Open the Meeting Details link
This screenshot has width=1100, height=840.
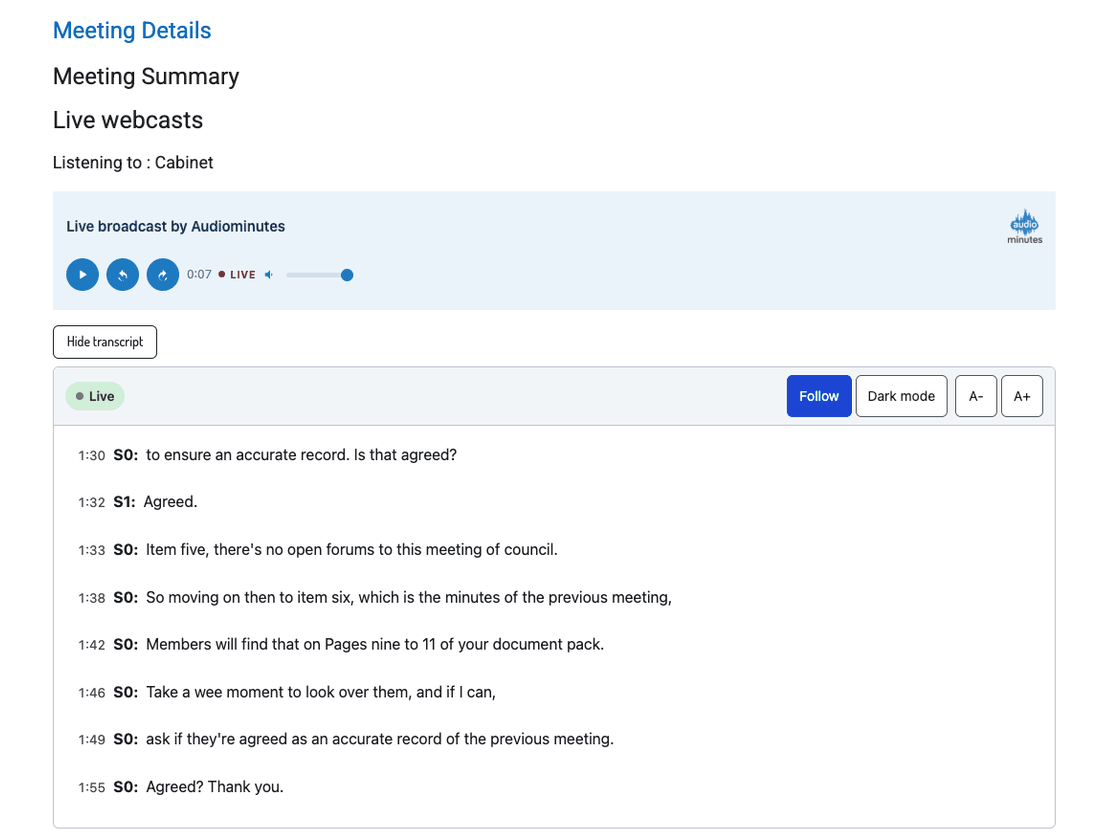pyautogui.click(x=132, y=30)
